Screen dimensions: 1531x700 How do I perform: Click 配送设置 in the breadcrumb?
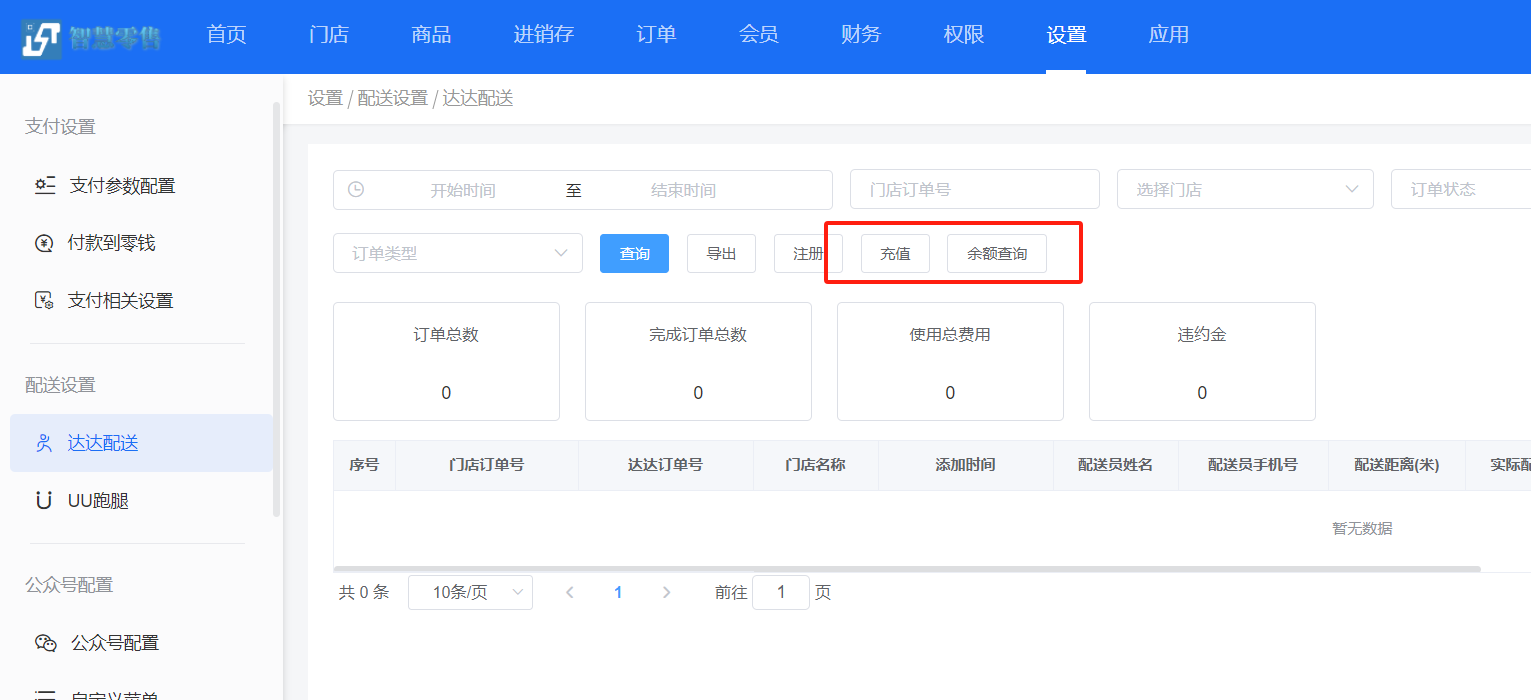(x=392, y=98)
